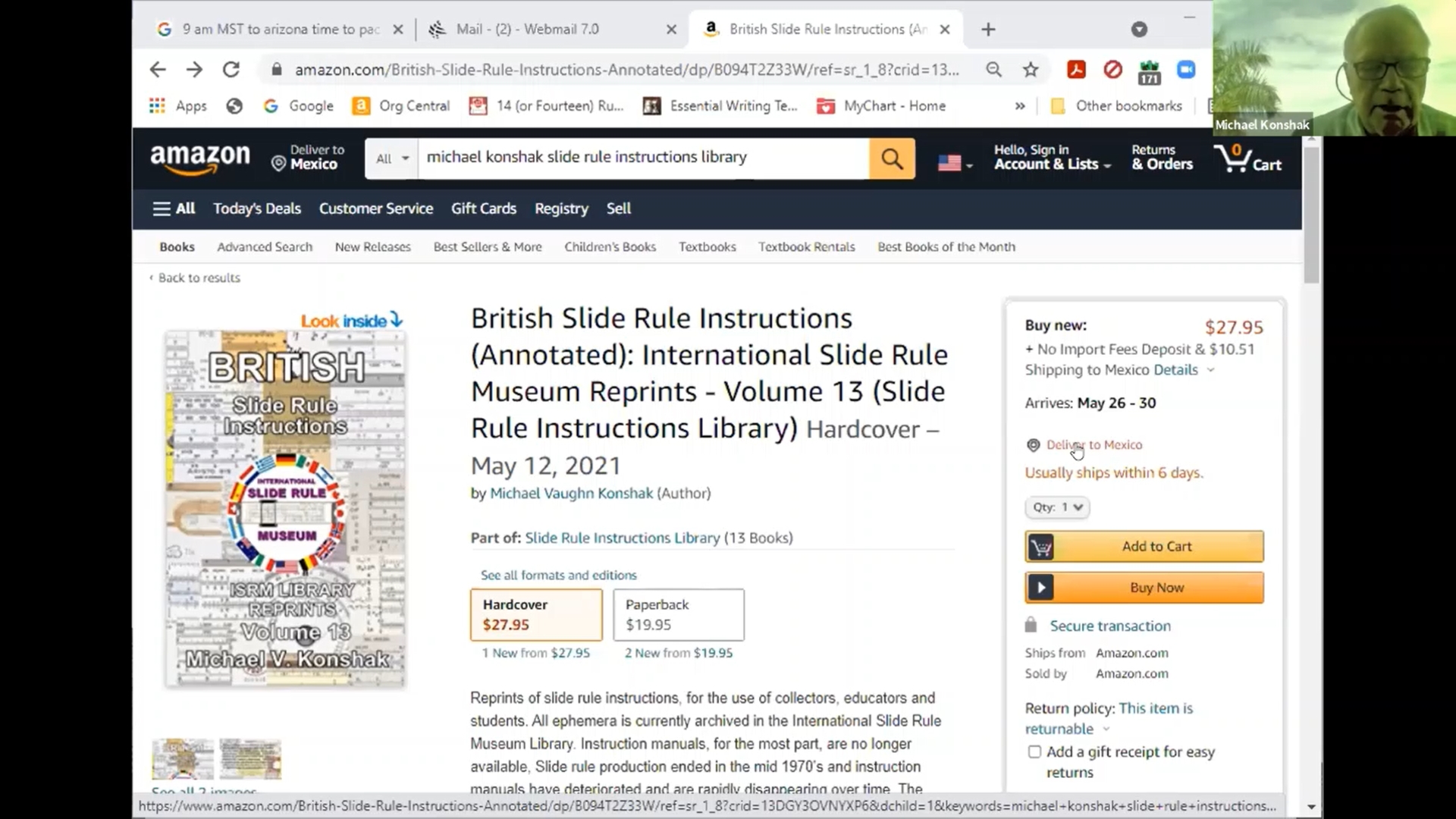Viewport: 1456px width, 819px height.
Task: Open the Adobe Acrobat extension icon
Action: tap(1076, 70)
